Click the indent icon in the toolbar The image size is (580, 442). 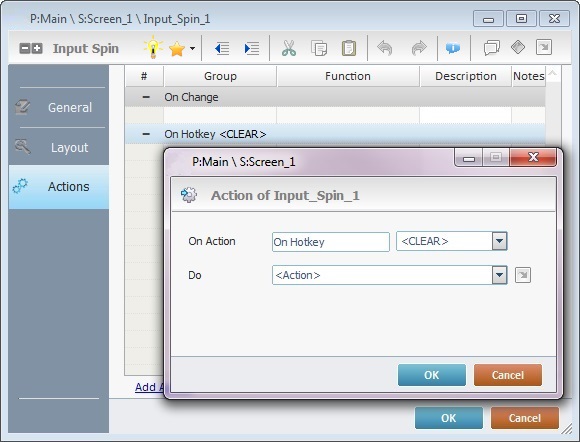(252, 48)
